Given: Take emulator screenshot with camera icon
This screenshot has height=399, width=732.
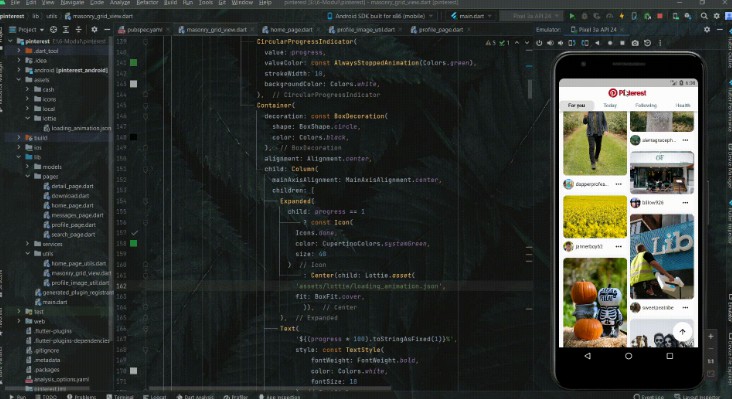Looking at the screenshot, I should [x=635, y=43].
